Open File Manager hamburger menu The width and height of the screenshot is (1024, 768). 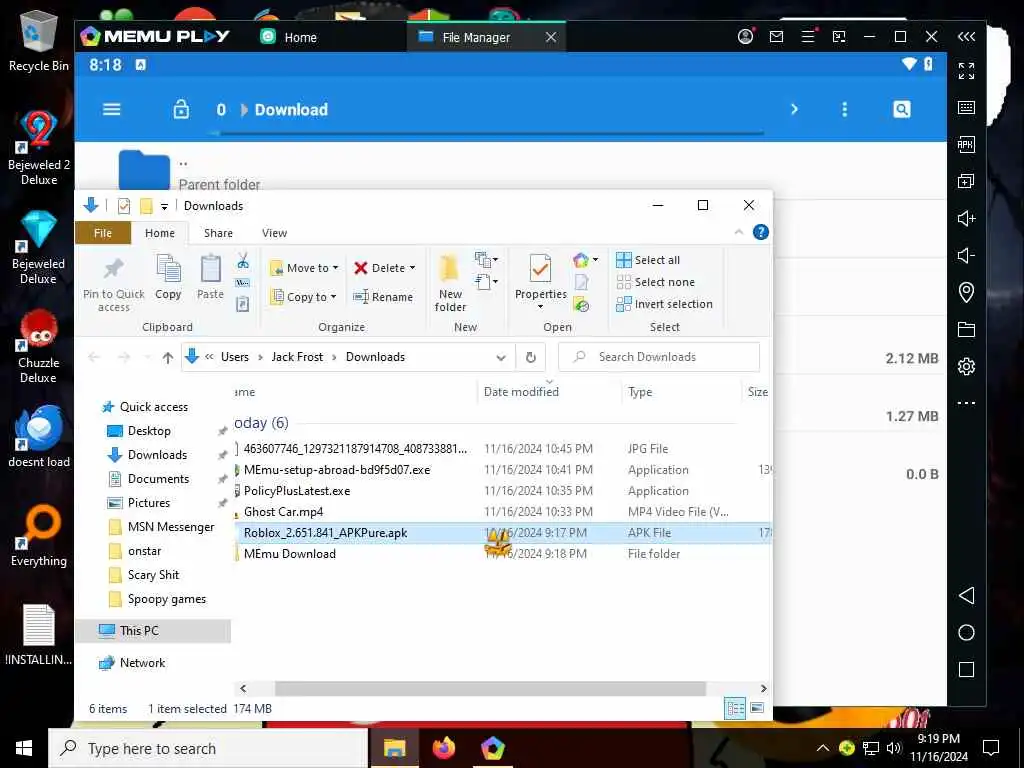(x=112, y=109)
